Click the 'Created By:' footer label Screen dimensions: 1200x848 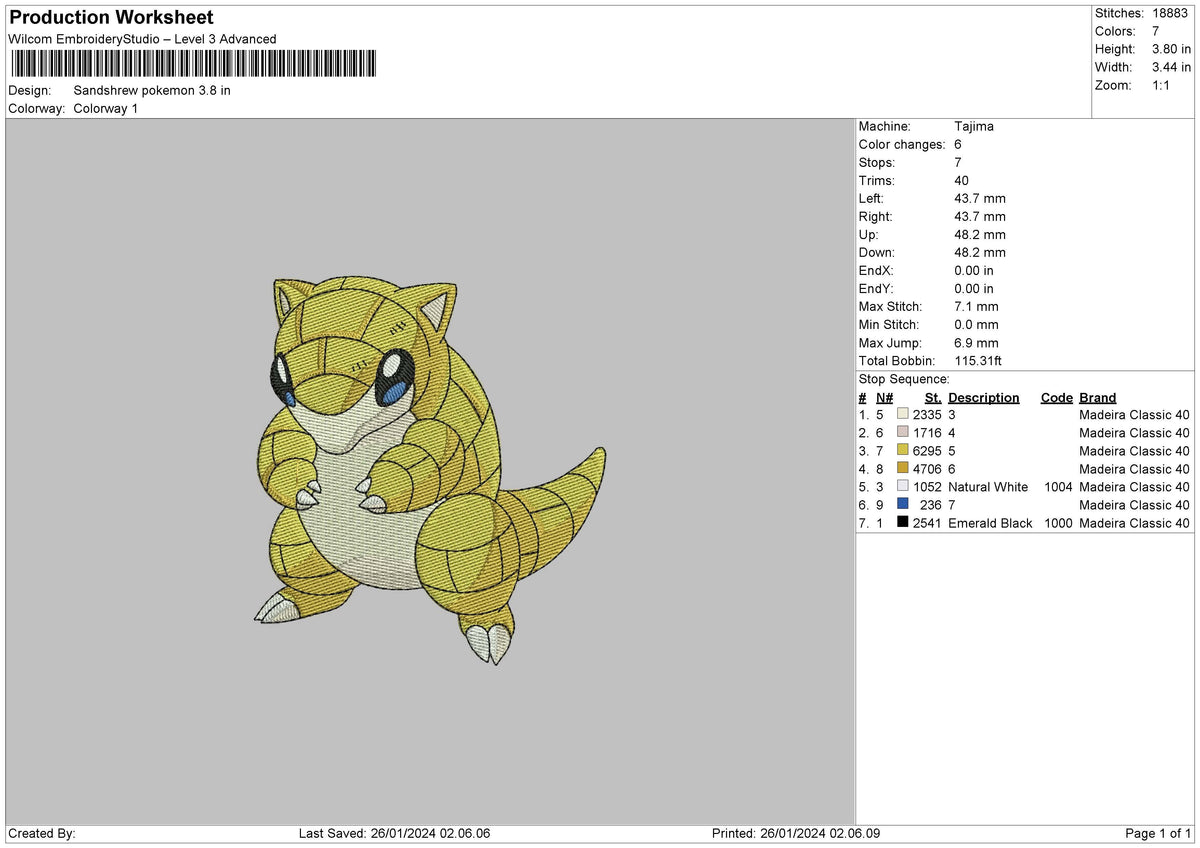(x=41, y=834)
